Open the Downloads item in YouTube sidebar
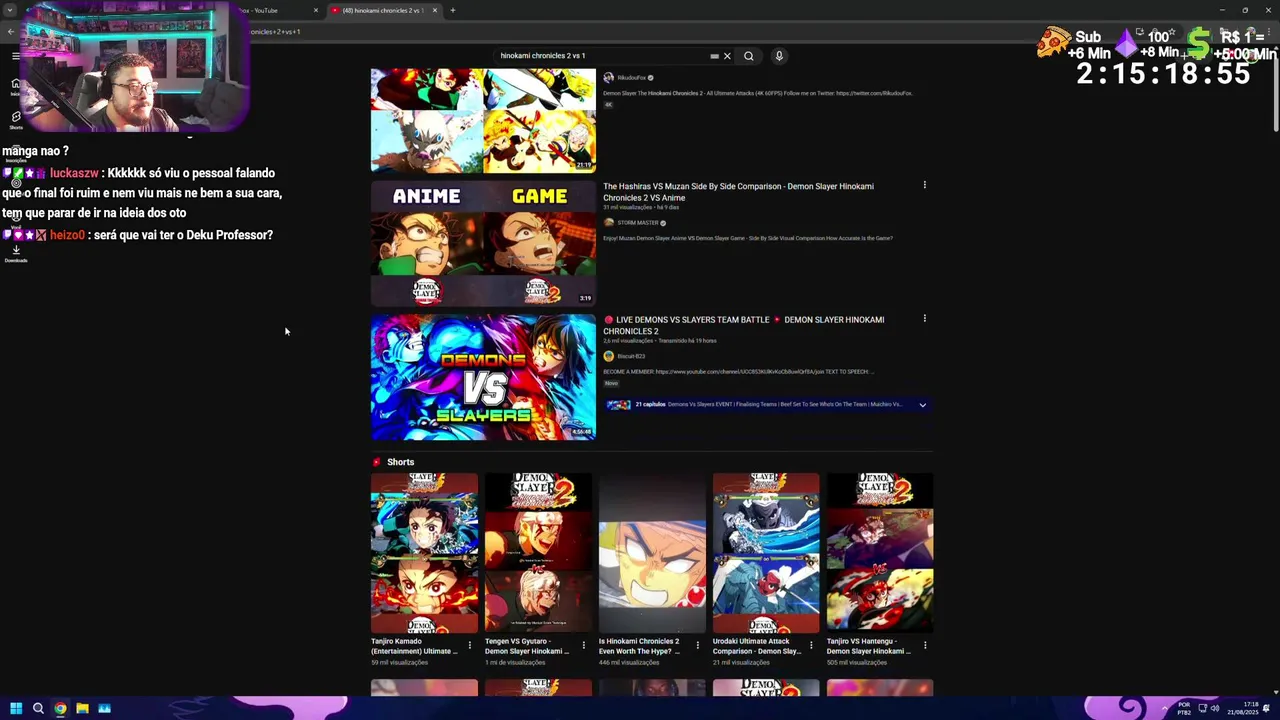This screenshot has width=1280, height=720. tap(16, 254)
